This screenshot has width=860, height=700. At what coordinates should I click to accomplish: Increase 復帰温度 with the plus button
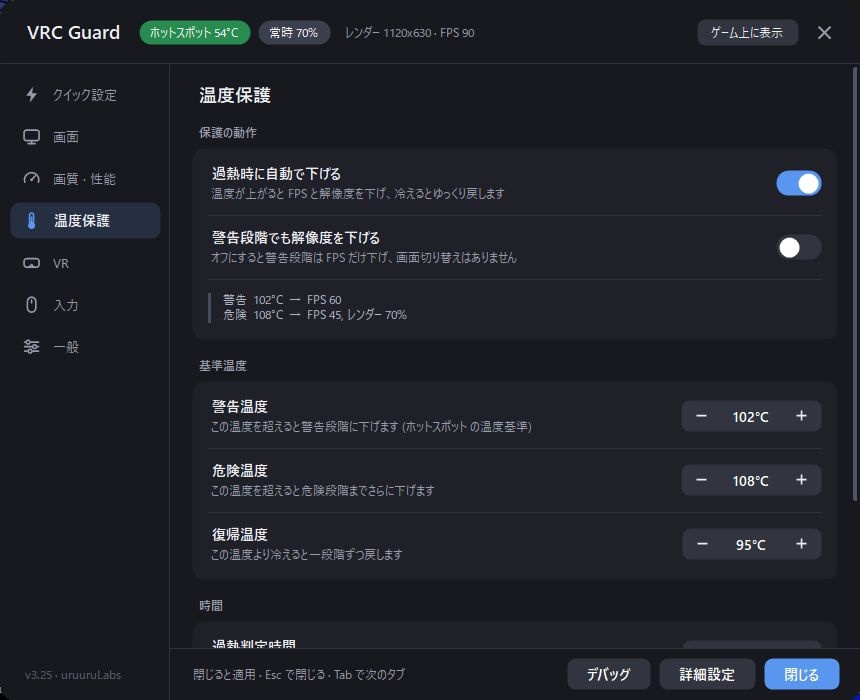click(x=801, y=544)
